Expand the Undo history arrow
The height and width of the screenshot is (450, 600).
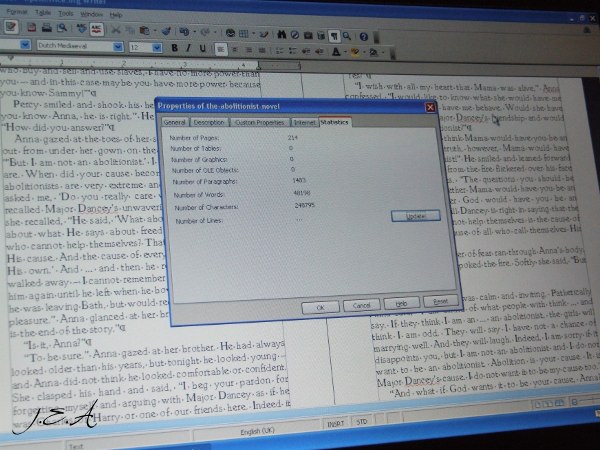[x=195, y=32]
